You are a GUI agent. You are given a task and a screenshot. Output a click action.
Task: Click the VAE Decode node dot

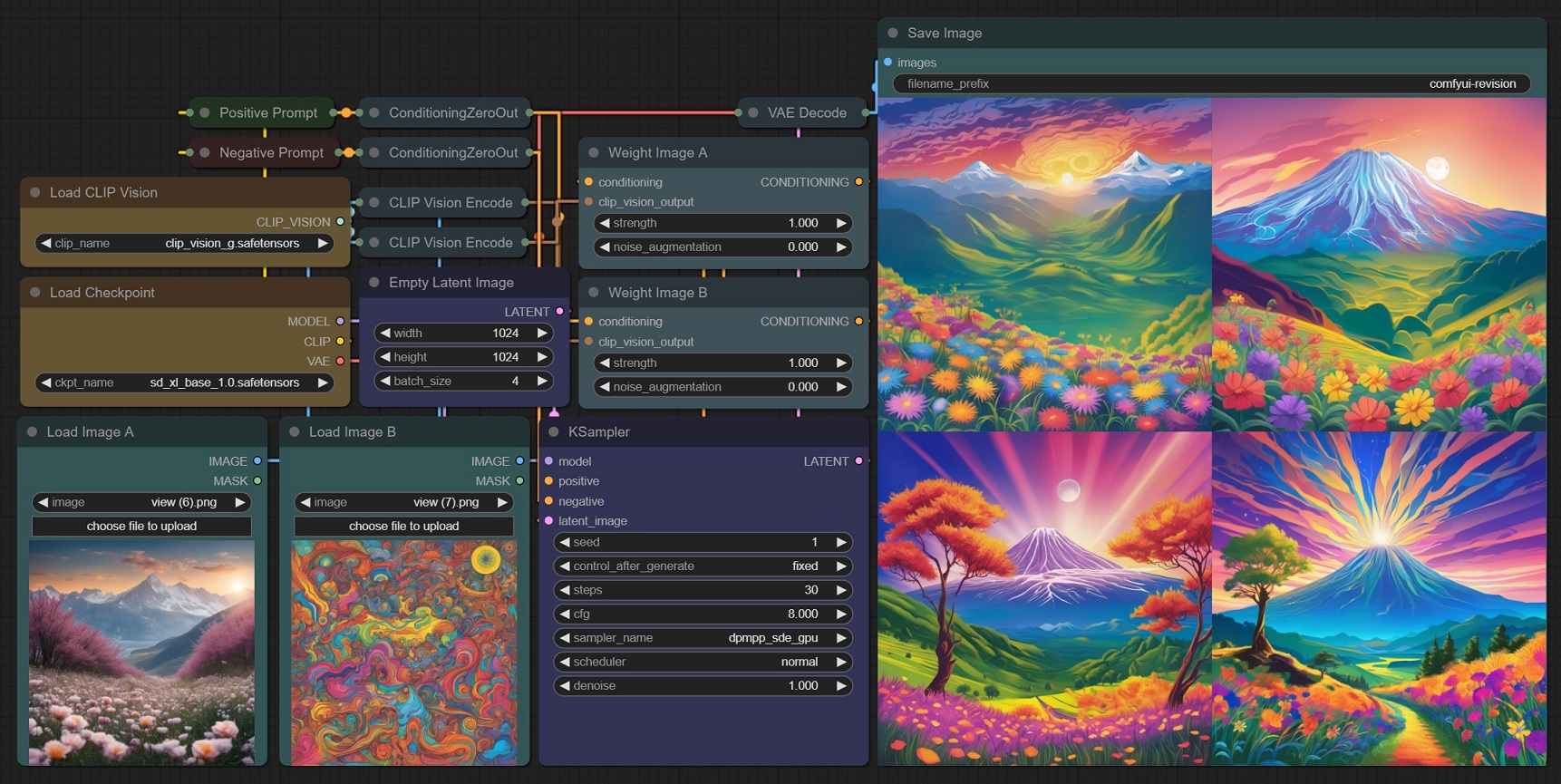[x=753, y=113]
